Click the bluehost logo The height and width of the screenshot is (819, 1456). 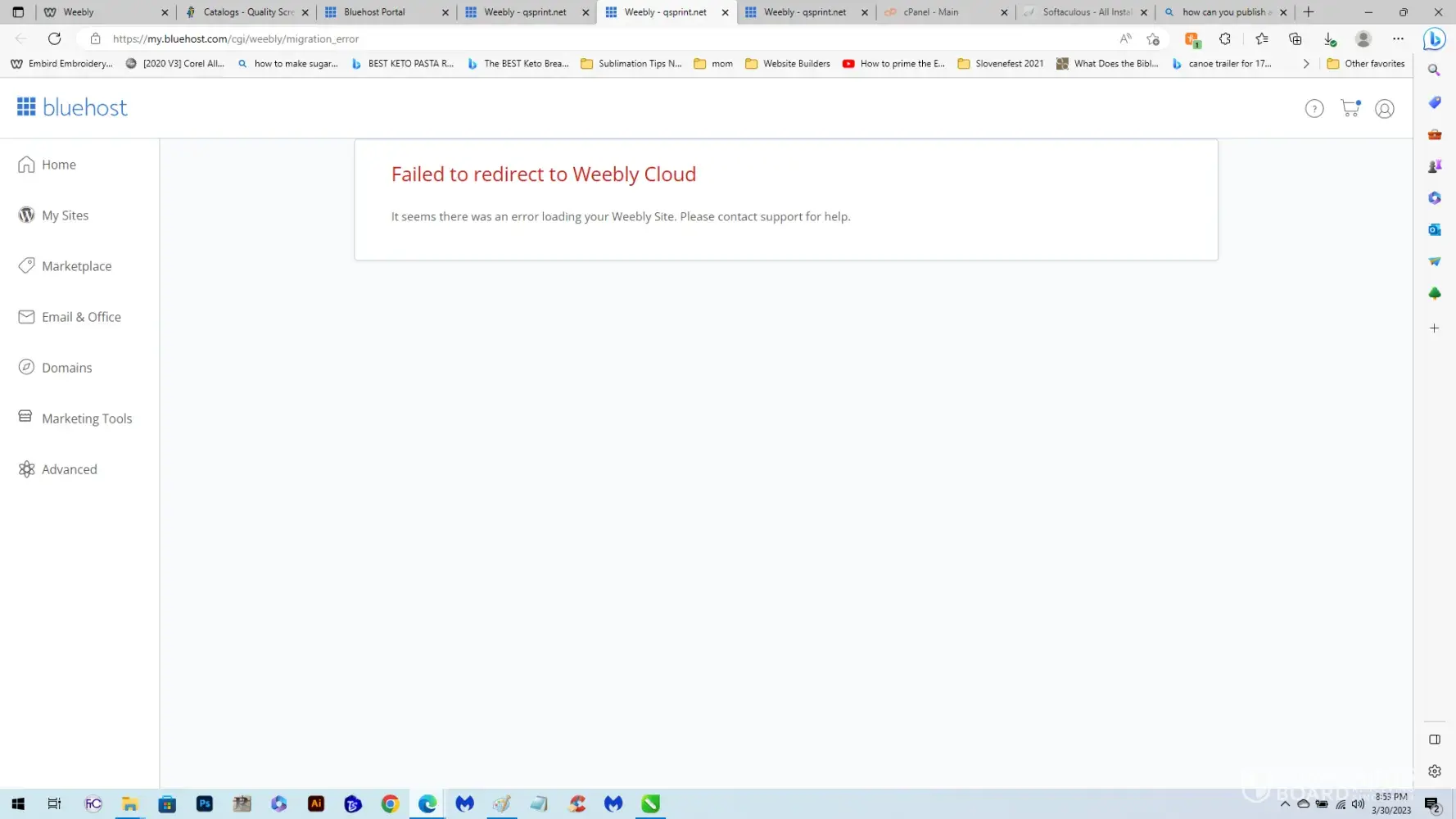point(72,107)
